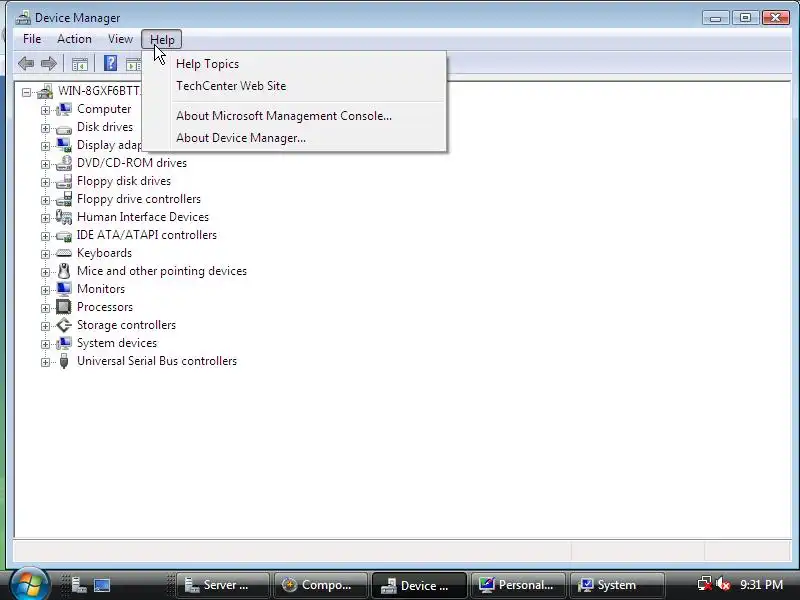Click the Monitors category icon
Screen dimensions: 800x600
tap(64, 289)
